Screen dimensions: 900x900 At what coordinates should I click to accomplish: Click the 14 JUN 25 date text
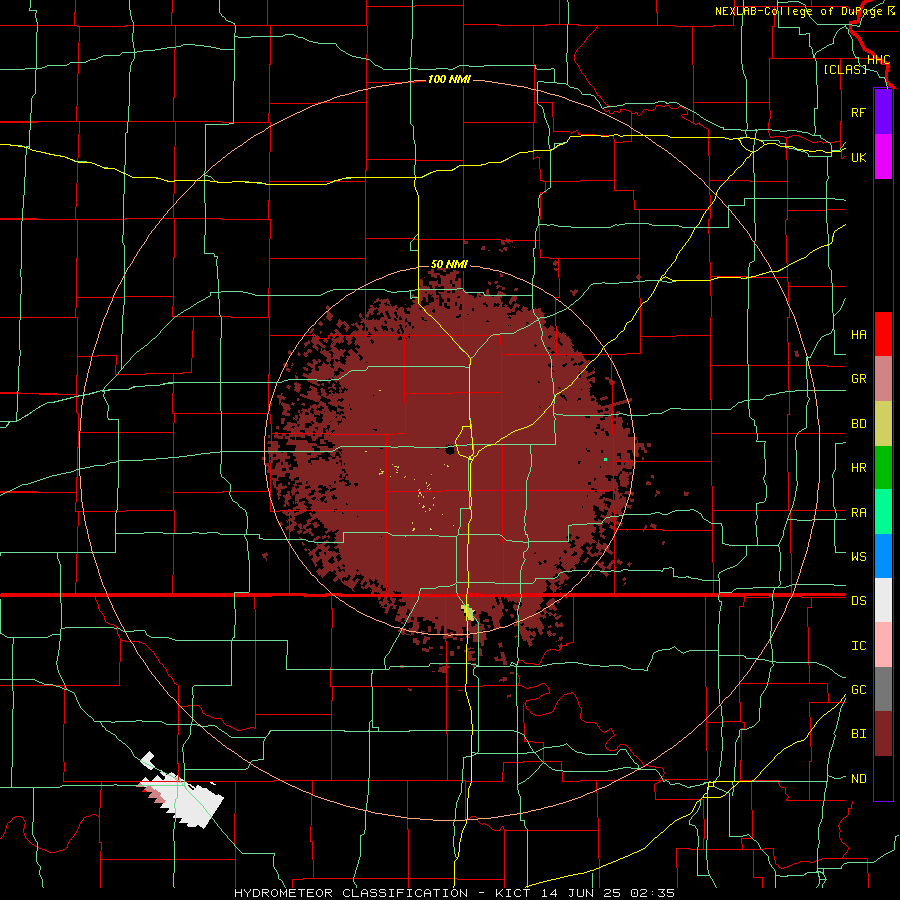pyautogui.click(x=581, y=893)
